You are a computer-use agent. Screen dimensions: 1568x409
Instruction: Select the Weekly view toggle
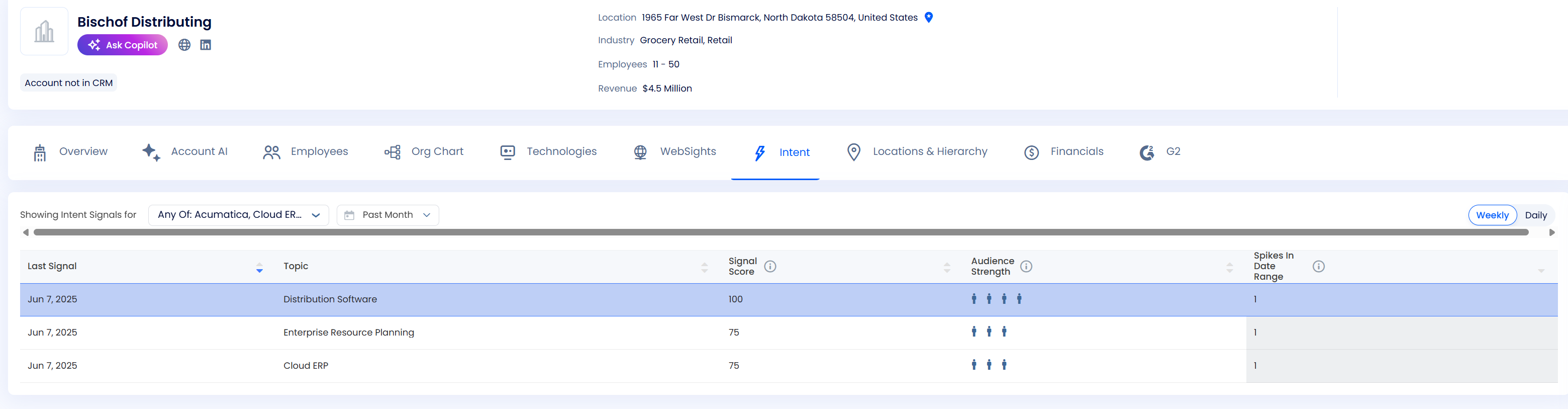pos(1493,215)
